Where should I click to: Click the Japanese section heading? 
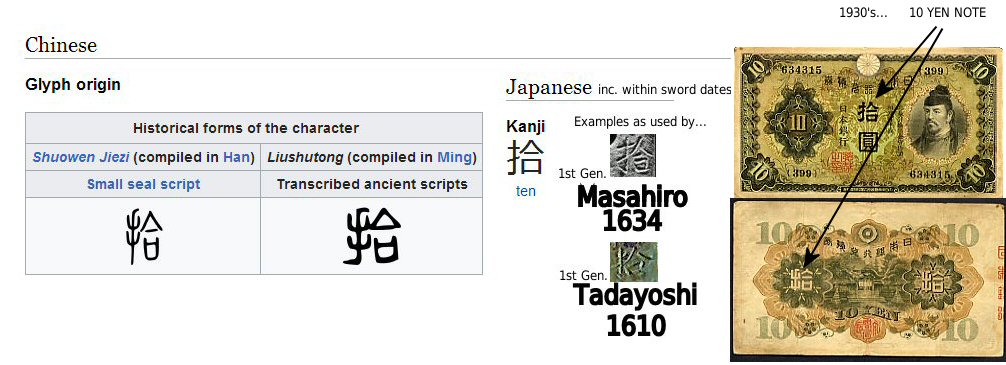pyautogui.click(x=549, y=86)
